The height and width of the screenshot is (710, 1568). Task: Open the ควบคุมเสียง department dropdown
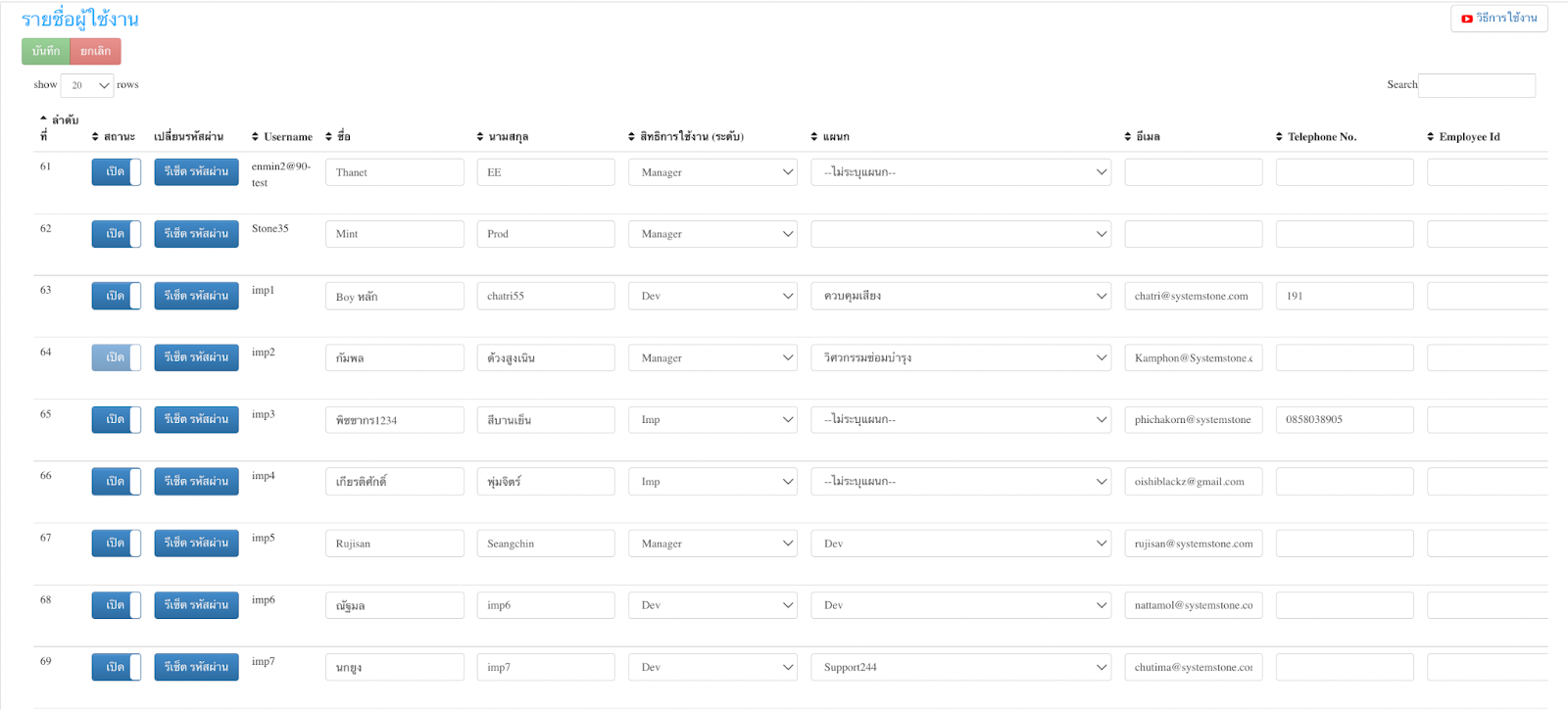point(961,296)
